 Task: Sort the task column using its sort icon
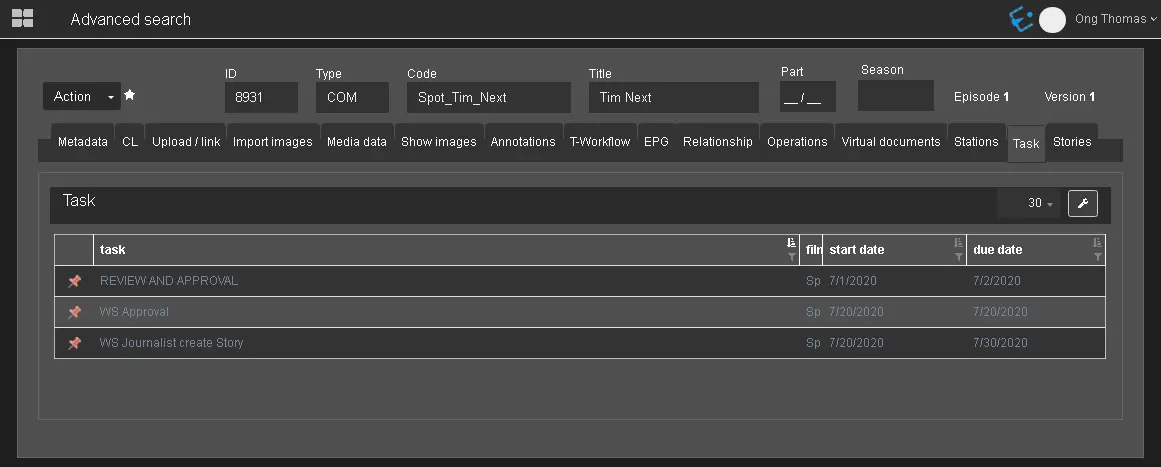click(x=791, y=243)
